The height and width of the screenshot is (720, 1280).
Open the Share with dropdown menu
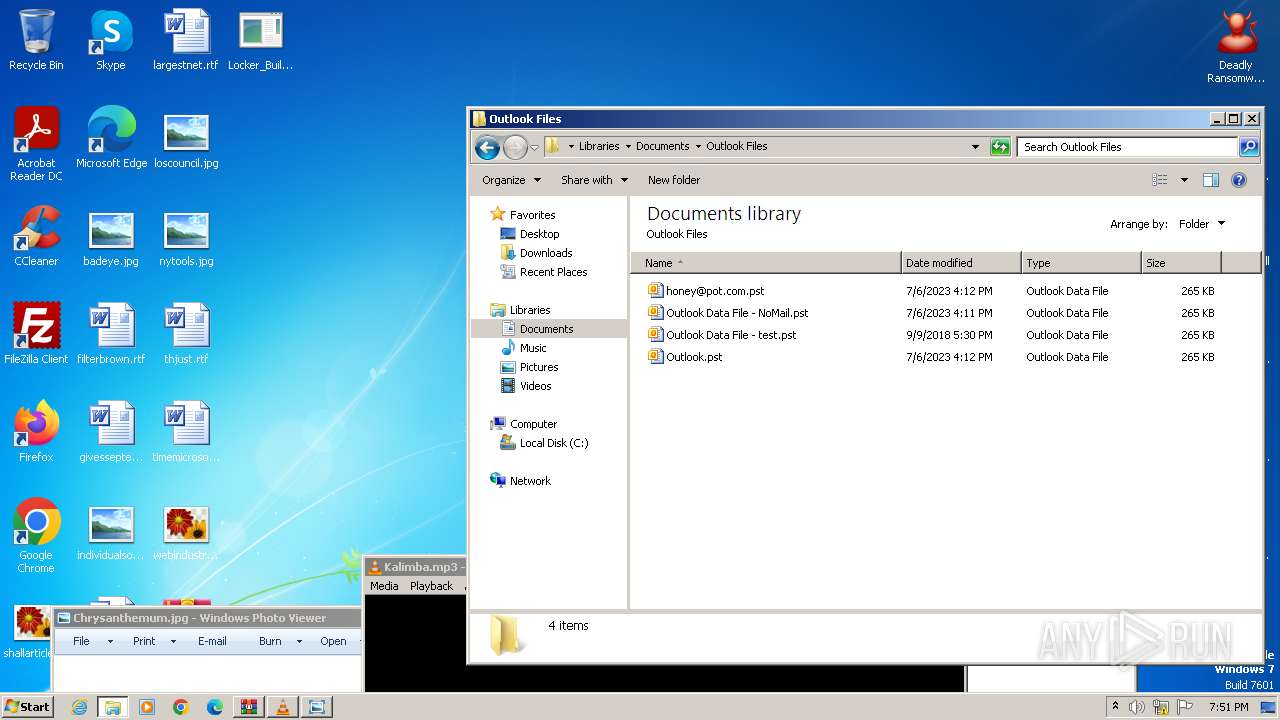tap(594, 180)
